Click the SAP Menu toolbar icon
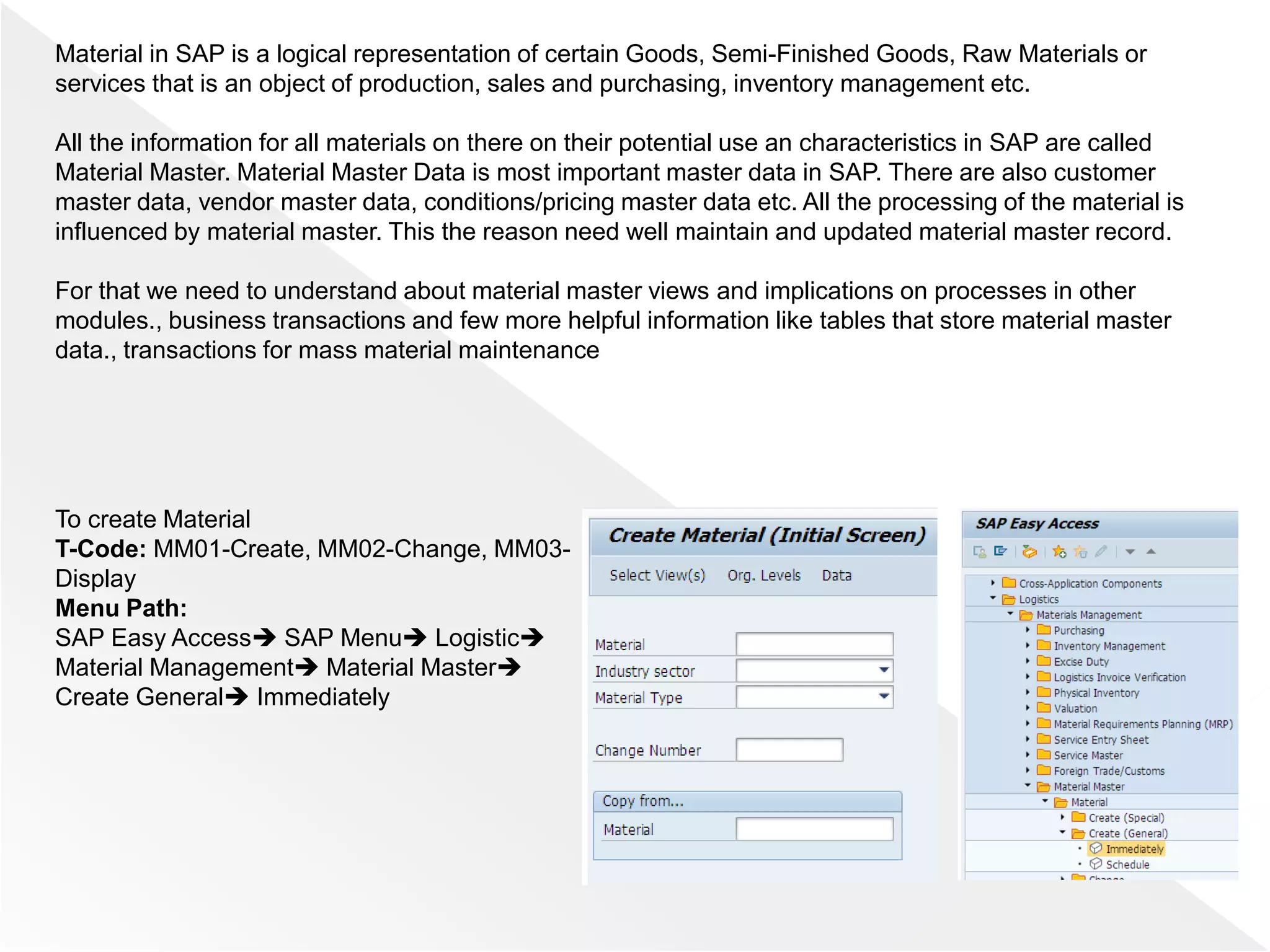 pos(1000,551)
